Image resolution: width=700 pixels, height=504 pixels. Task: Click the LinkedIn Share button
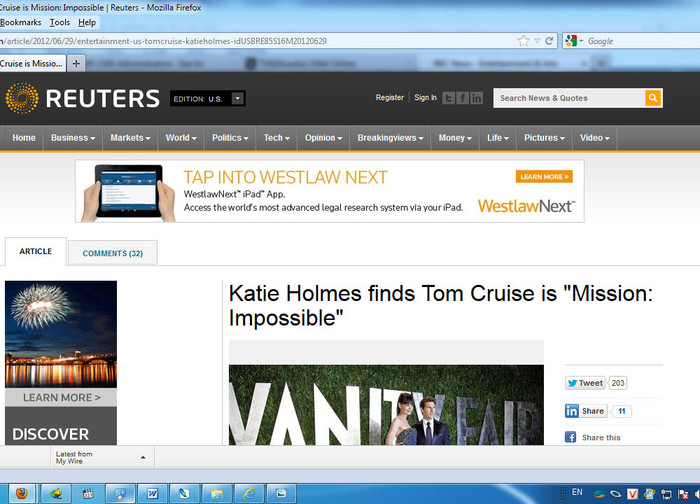tap(586, 411)
